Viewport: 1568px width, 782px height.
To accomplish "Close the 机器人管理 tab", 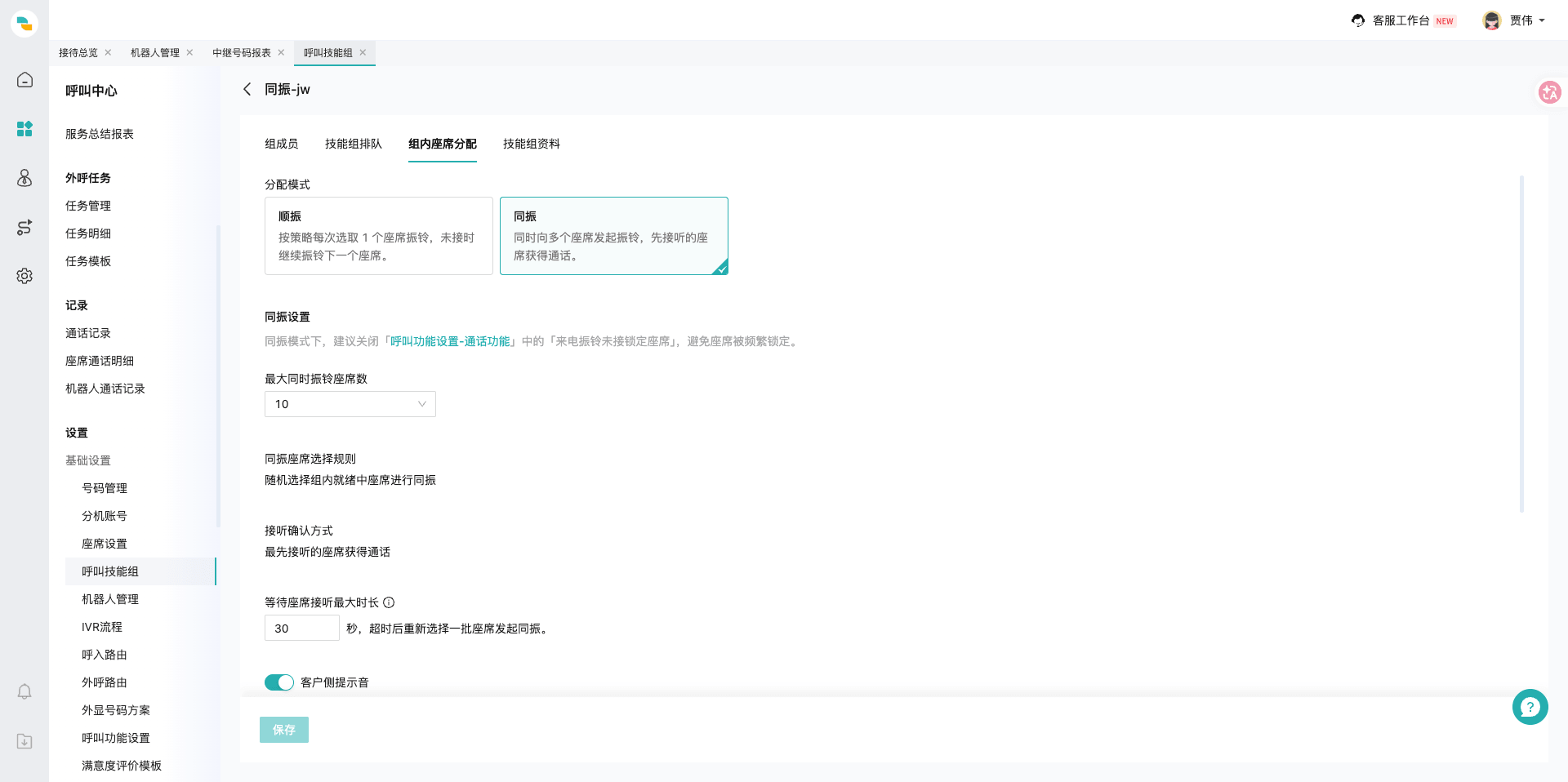I will coord(189,52).
